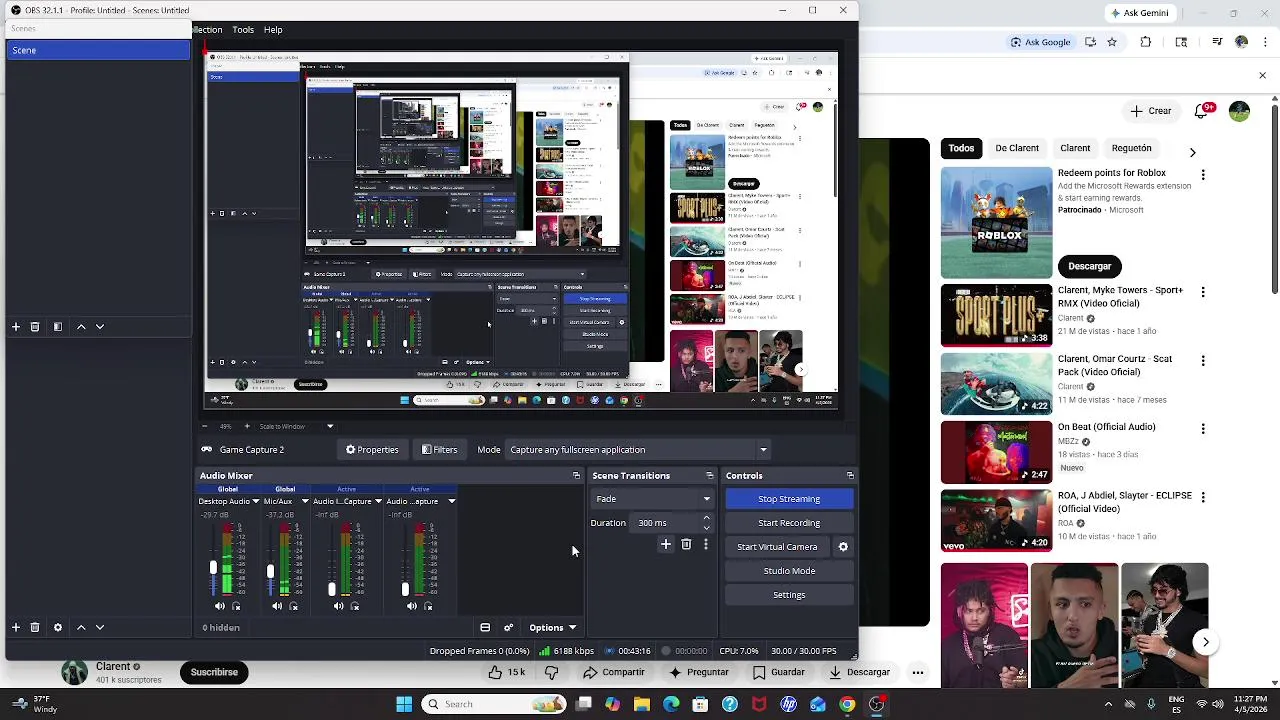
Task: Bookmark this page with the Chrome star icon
Action: [x=1112, y=42]
